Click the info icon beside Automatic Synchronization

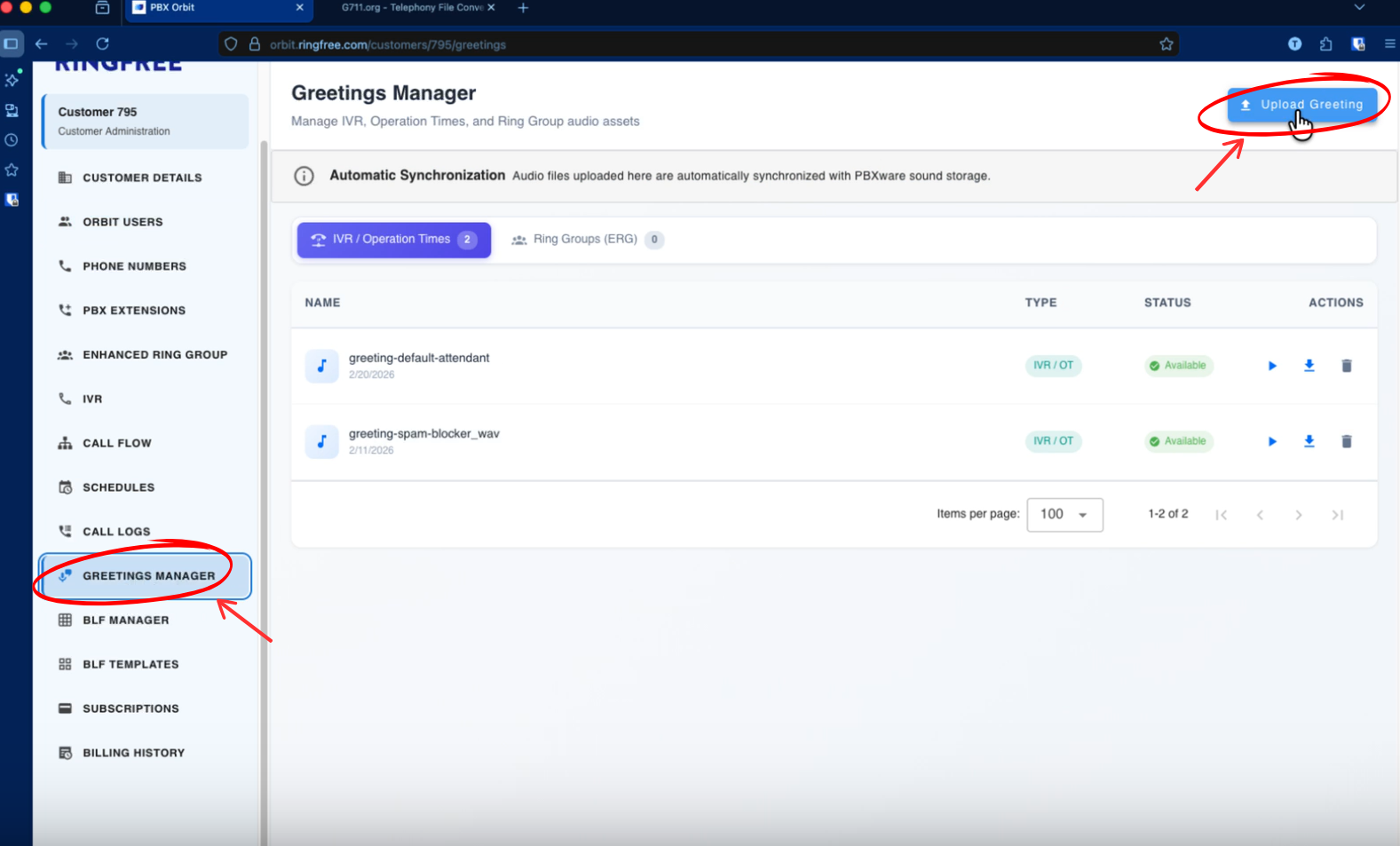click(304, 176)
